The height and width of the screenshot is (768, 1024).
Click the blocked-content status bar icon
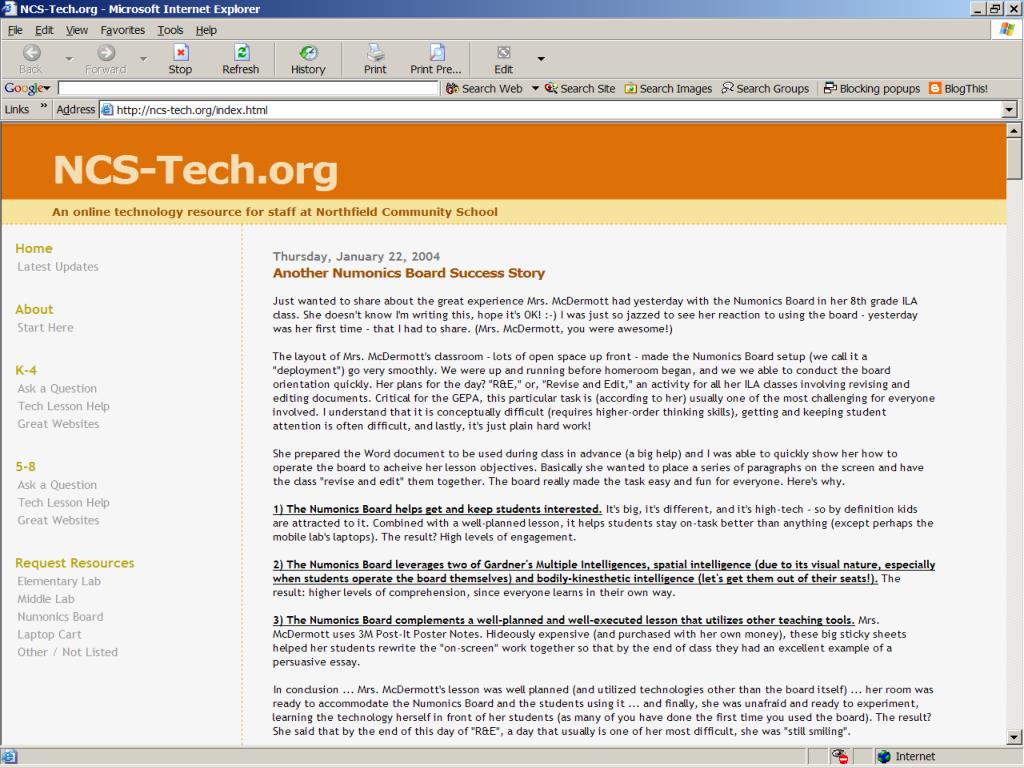839,756
